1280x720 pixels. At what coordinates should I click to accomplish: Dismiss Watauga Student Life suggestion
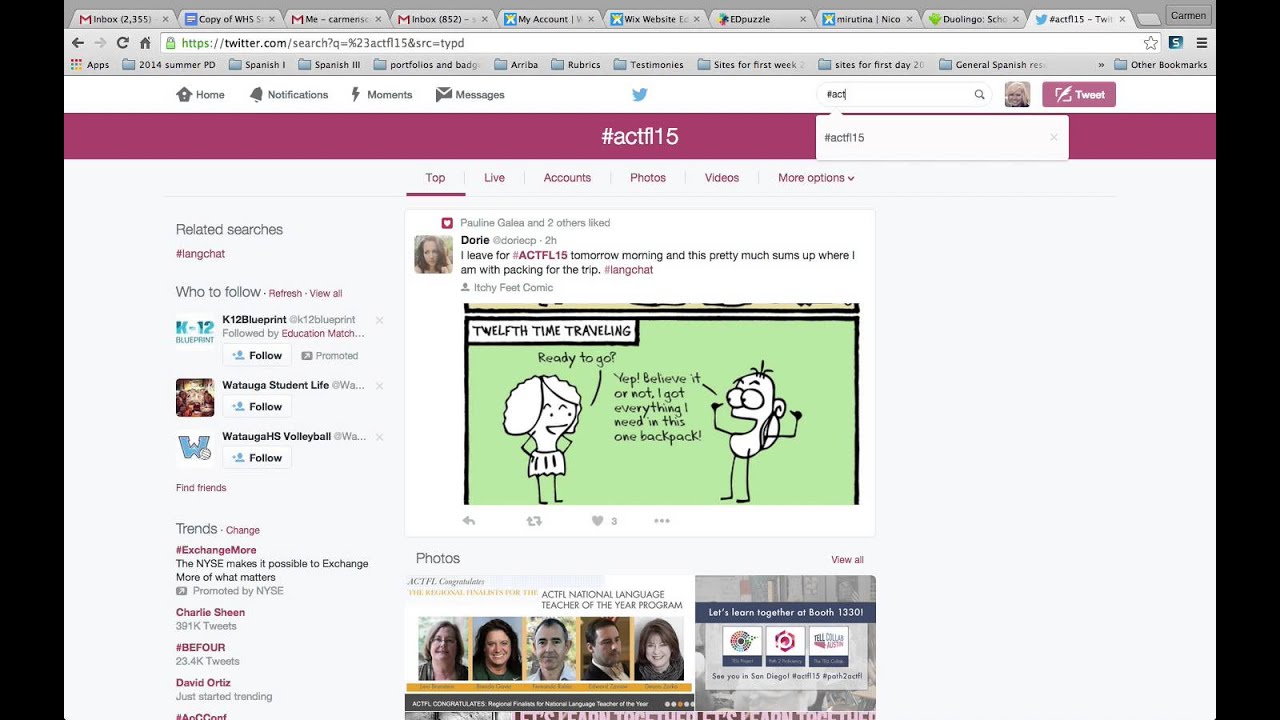click(379, 385)
